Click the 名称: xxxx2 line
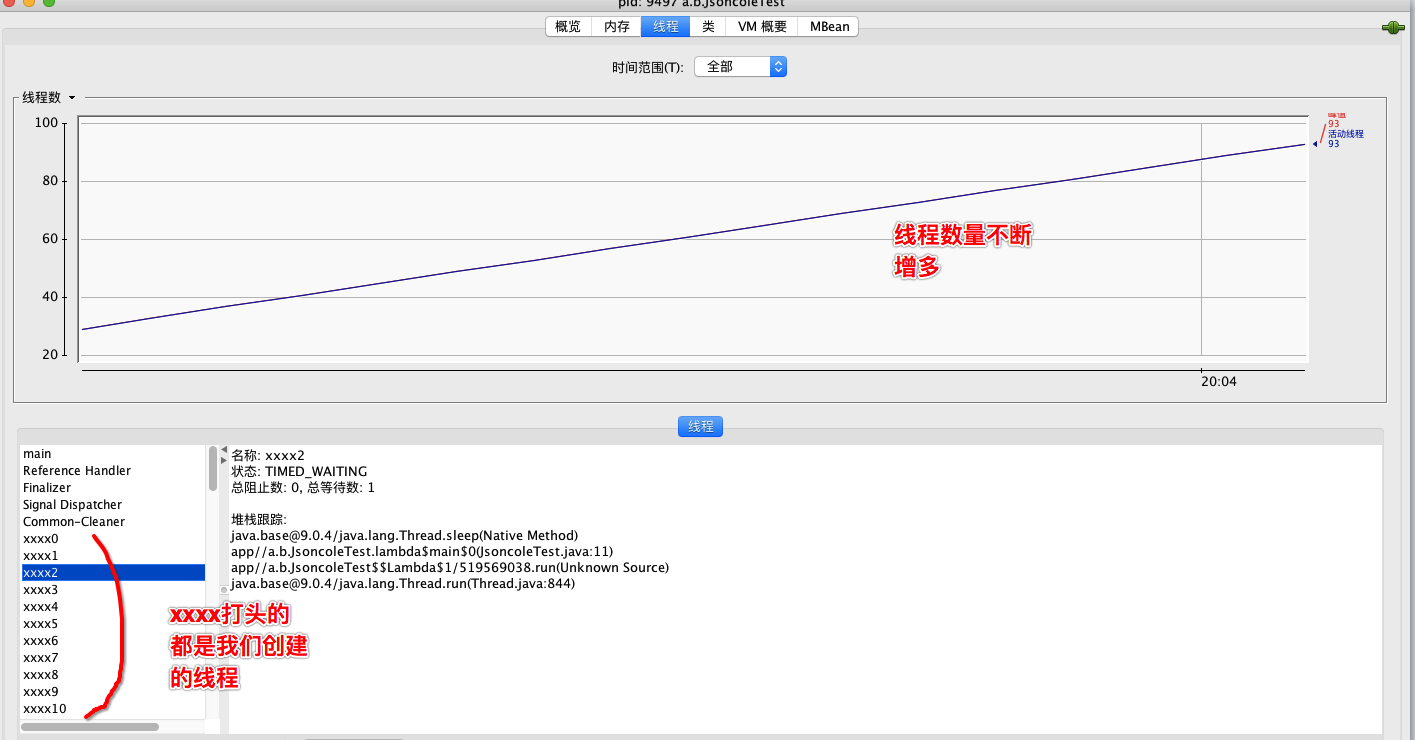 click(268, 455)
